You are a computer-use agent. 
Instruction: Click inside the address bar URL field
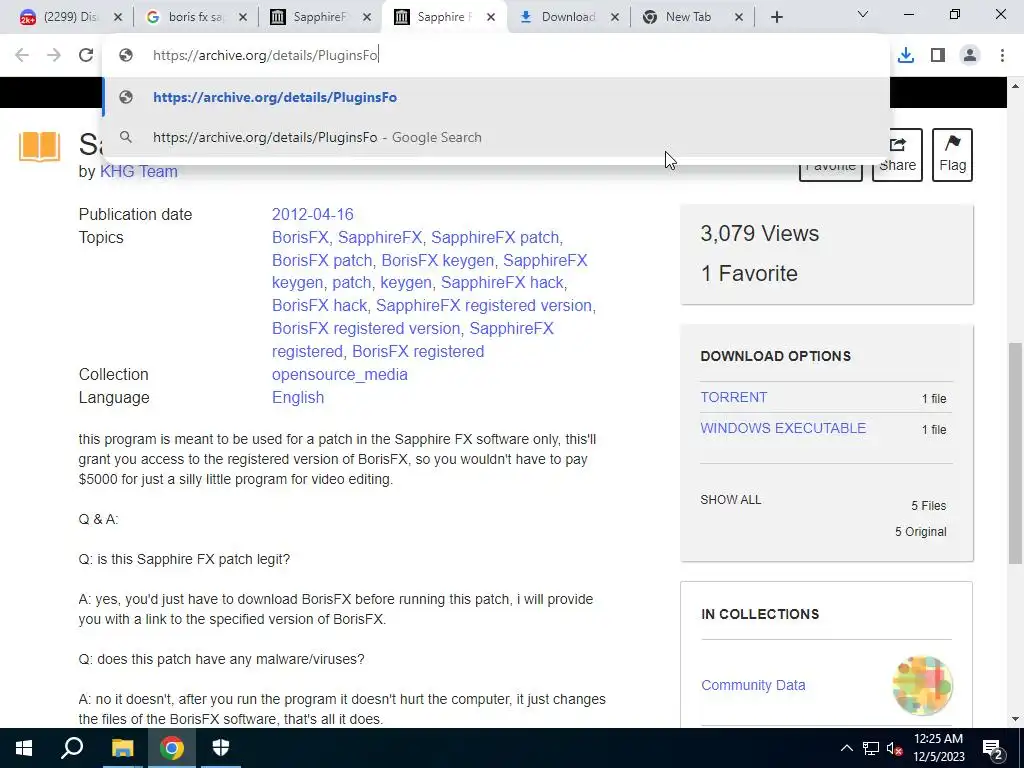point(496,56)
